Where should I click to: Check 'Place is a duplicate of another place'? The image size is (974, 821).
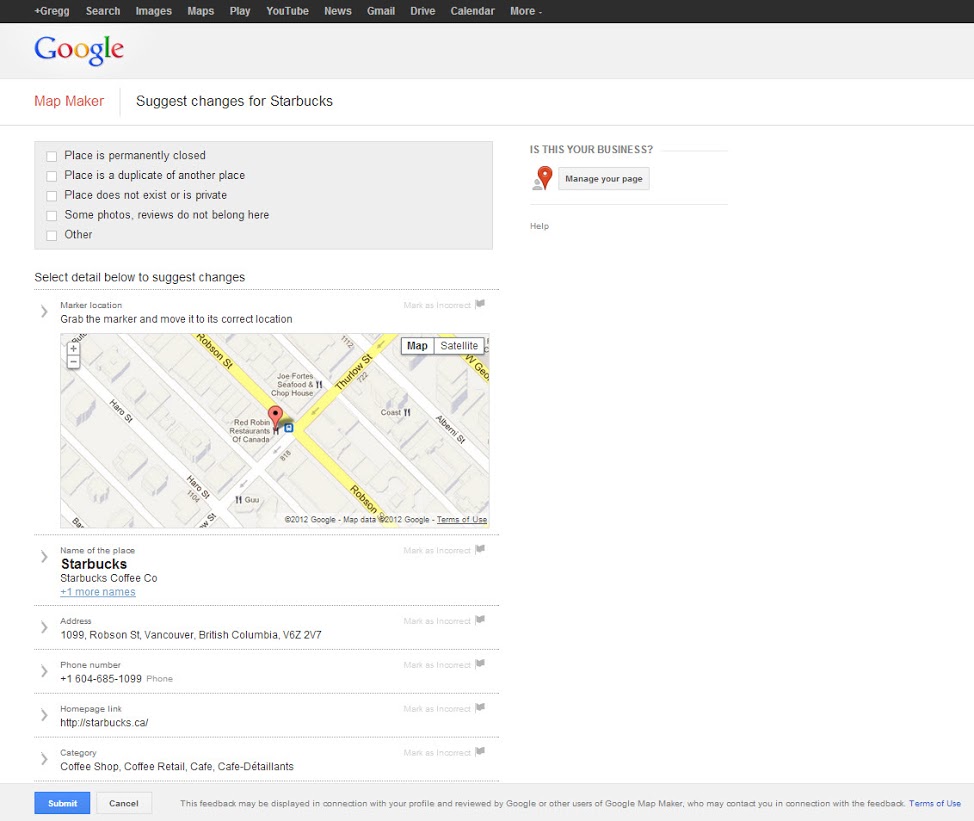click(52, 176)
